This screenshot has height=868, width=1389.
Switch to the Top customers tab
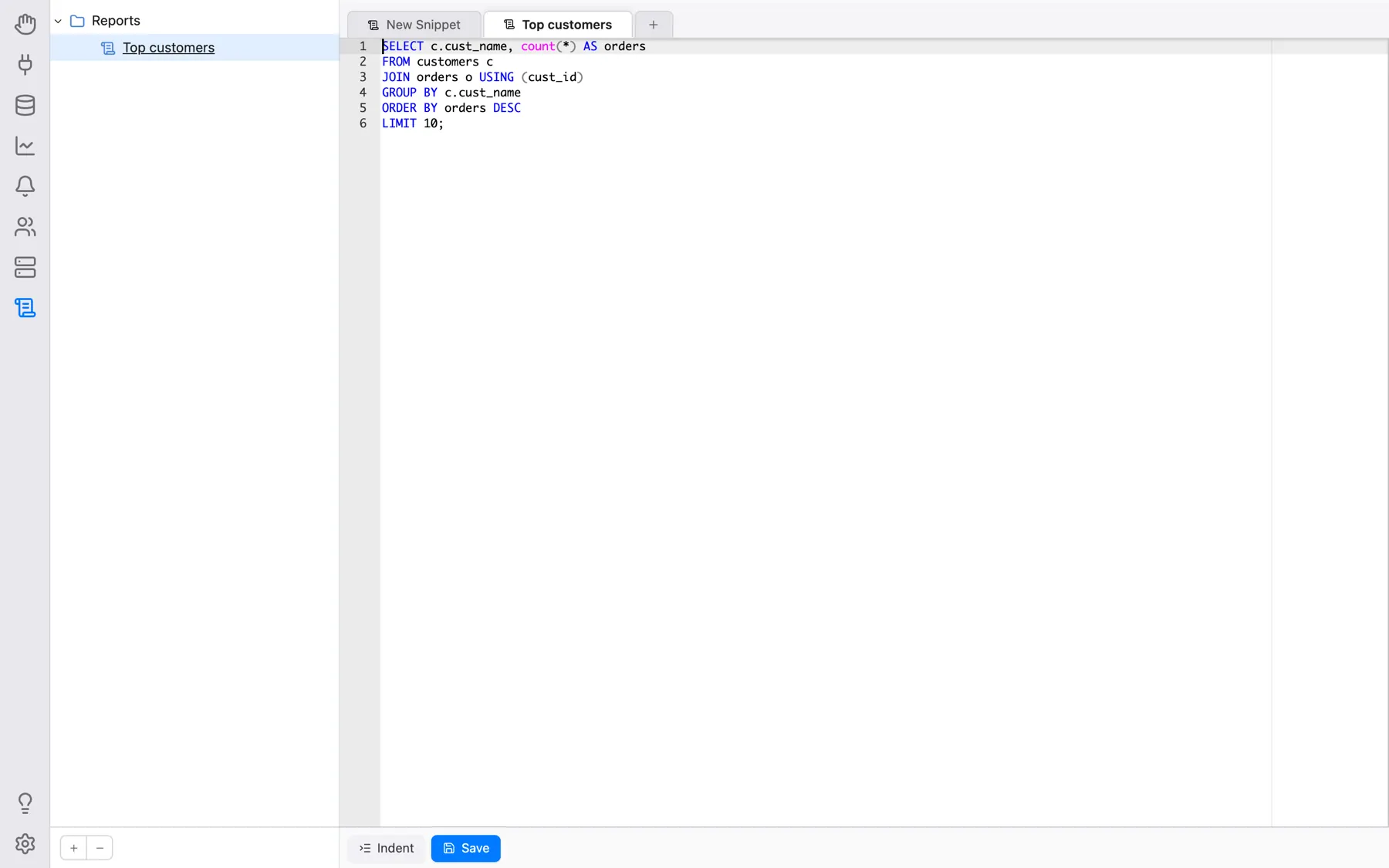click(558, 25)
